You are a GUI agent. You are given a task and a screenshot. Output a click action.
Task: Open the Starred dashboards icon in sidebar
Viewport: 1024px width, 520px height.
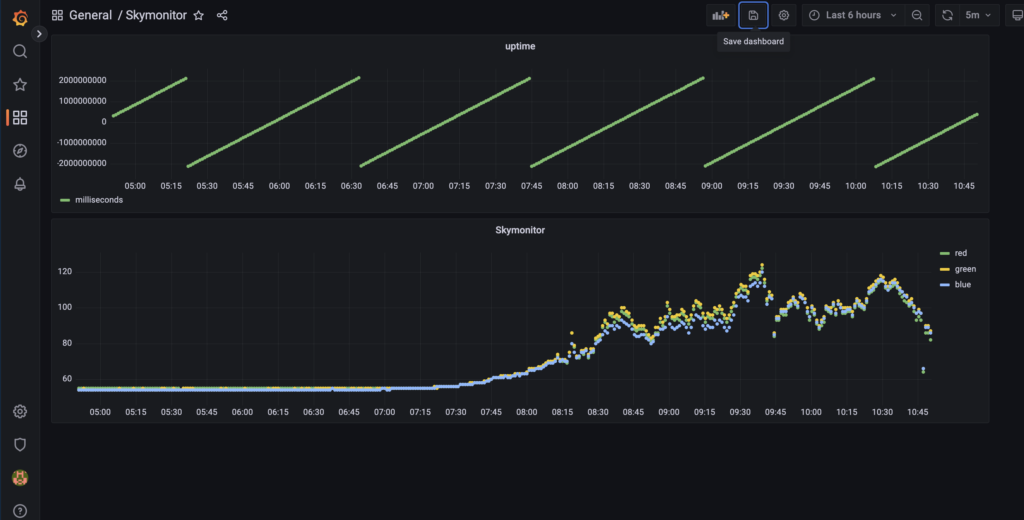click(20, 84)
